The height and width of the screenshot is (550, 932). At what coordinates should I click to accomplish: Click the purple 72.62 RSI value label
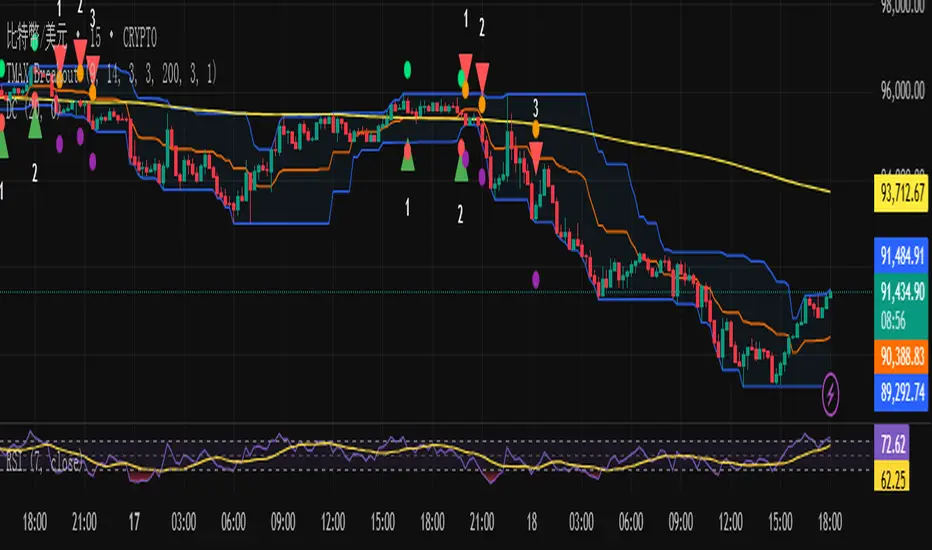[892, 444]
